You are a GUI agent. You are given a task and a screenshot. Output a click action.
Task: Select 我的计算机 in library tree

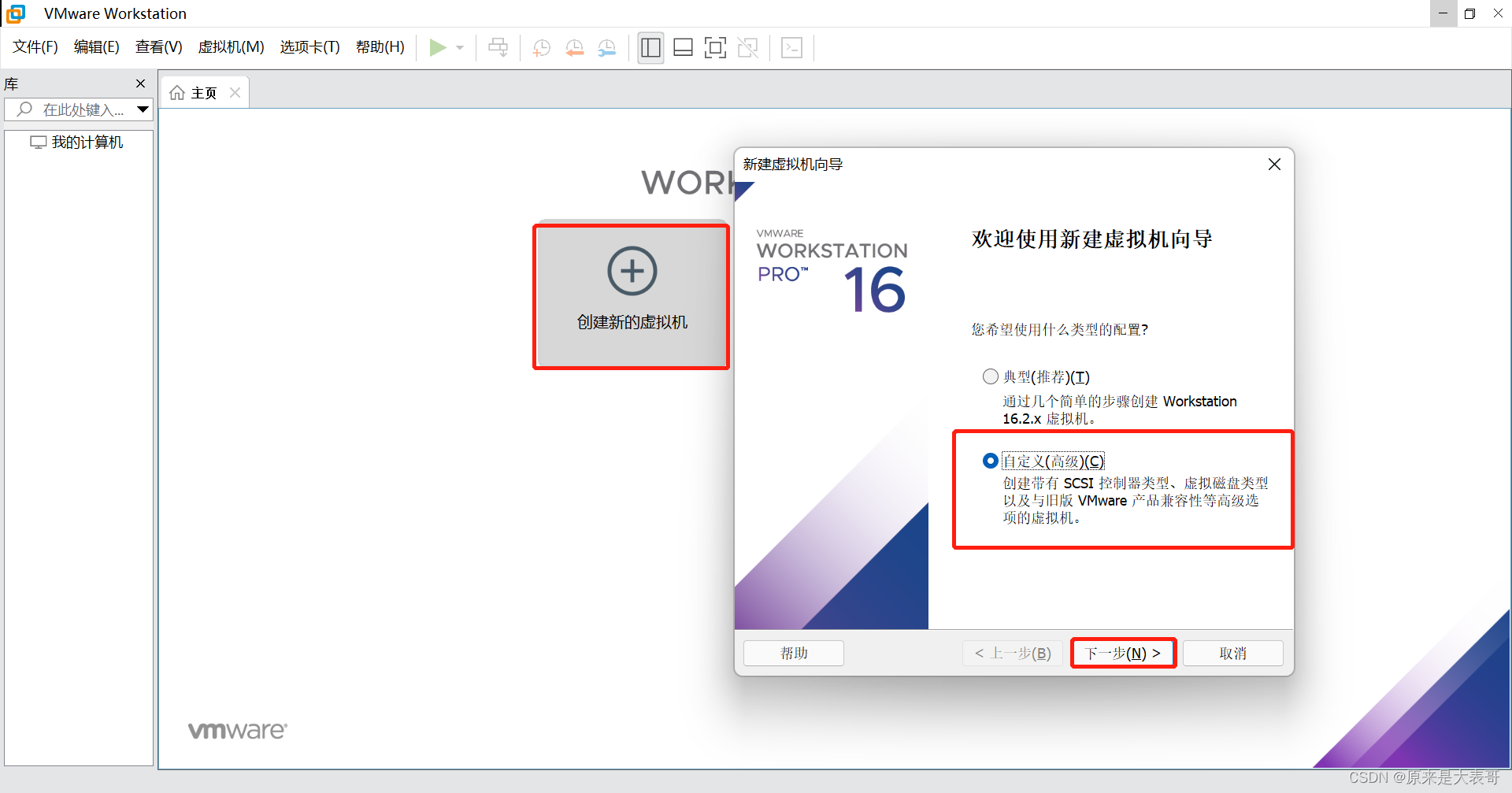click(x=87, y=143)
